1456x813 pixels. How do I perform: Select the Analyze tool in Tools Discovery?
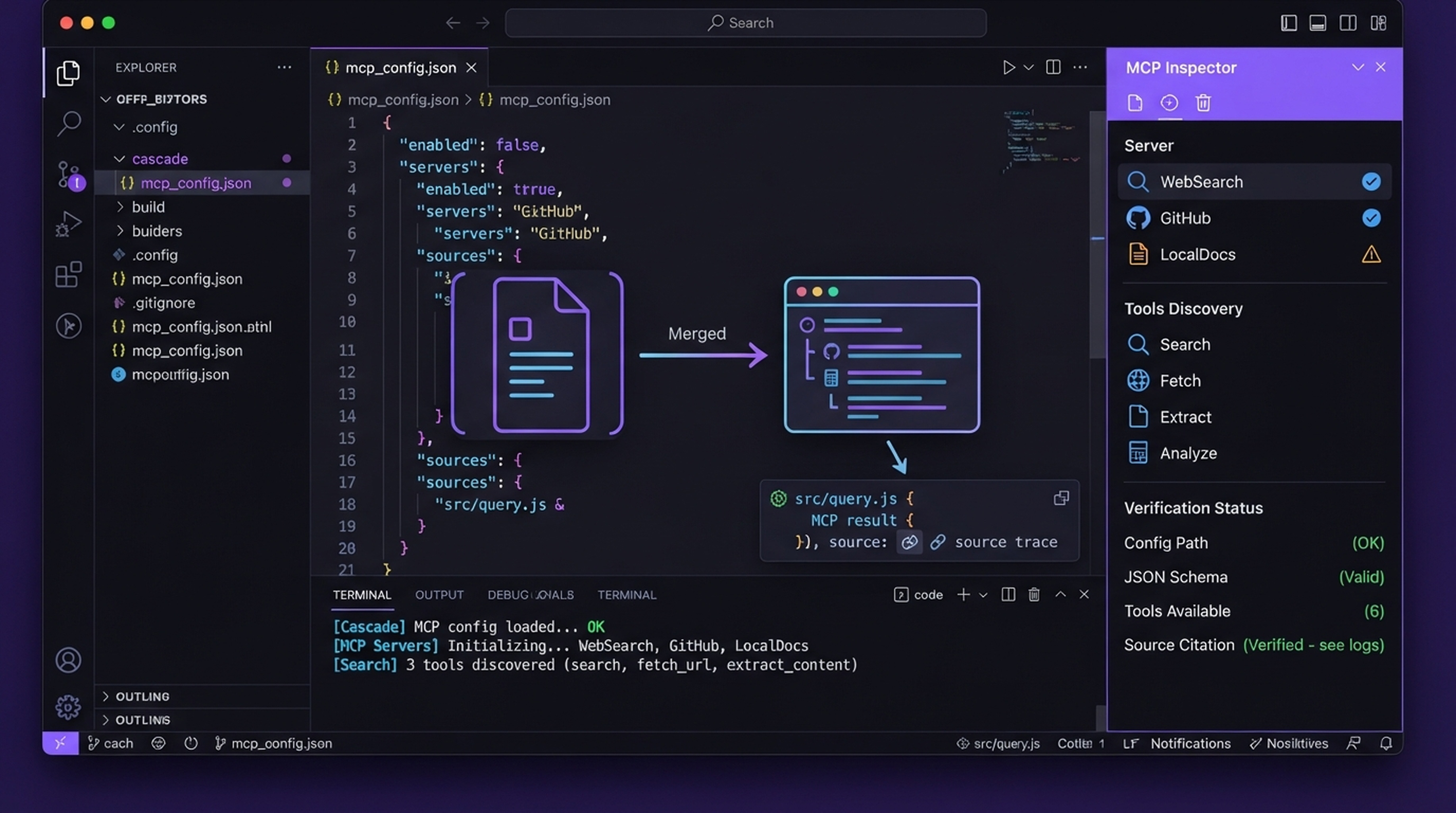[1254, 453]
